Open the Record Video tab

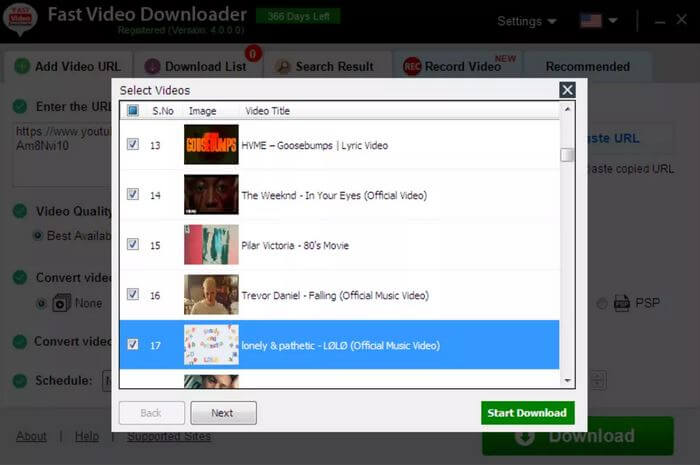point(458,66)
